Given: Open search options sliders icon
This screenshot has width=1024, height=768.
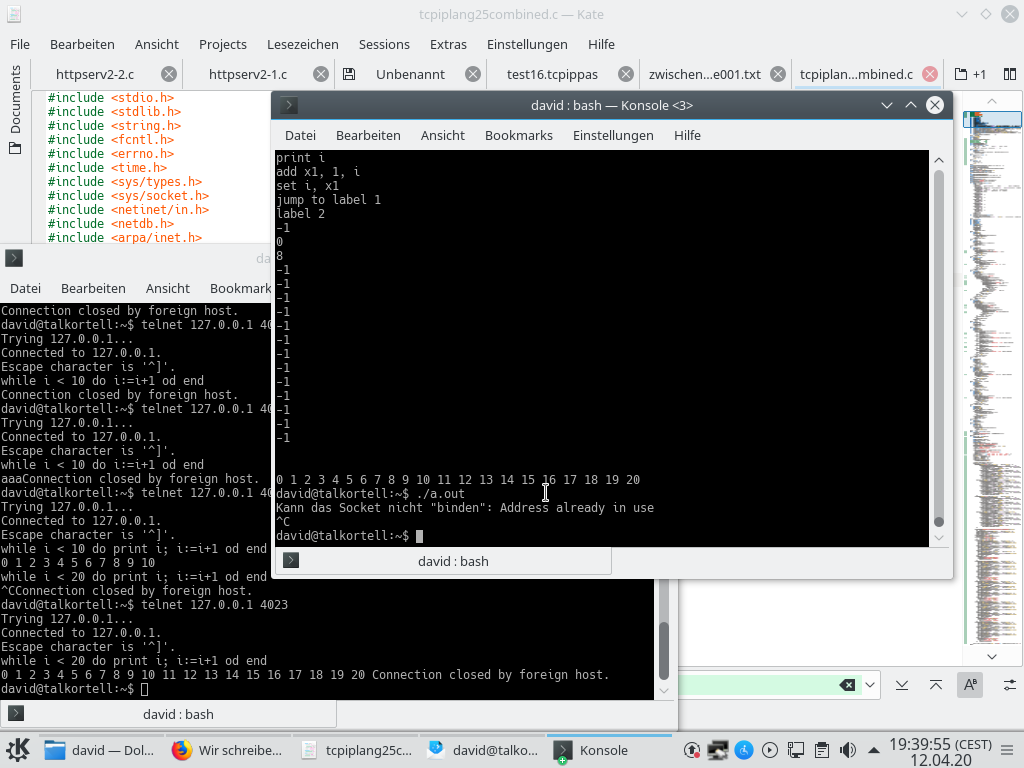Looking at the screenshot, I should coord(1009,685).
